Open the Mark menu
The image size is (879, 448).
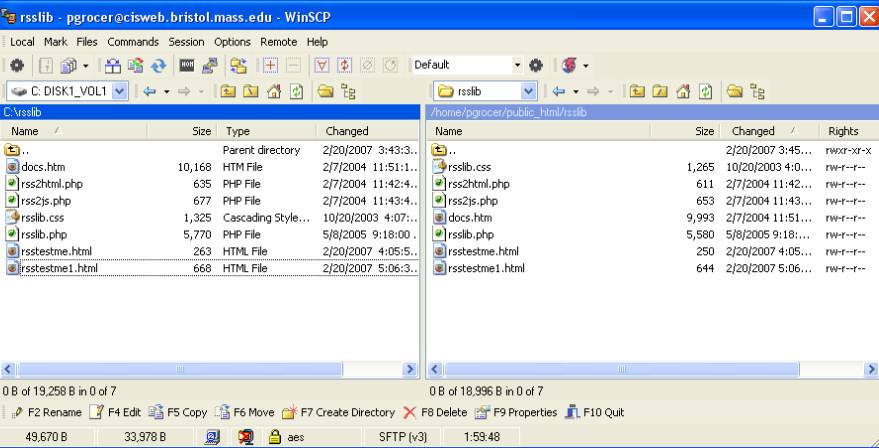tap(55, 42)
